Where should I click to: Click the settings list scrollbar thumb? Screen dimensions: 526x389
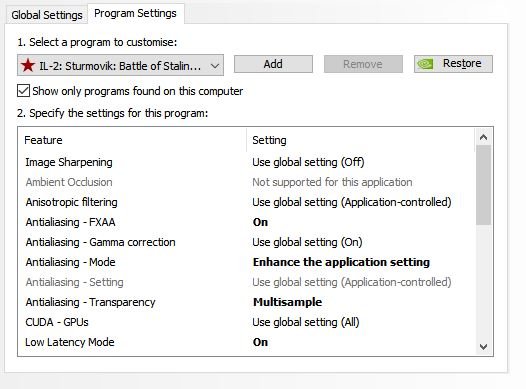(483, 185)
